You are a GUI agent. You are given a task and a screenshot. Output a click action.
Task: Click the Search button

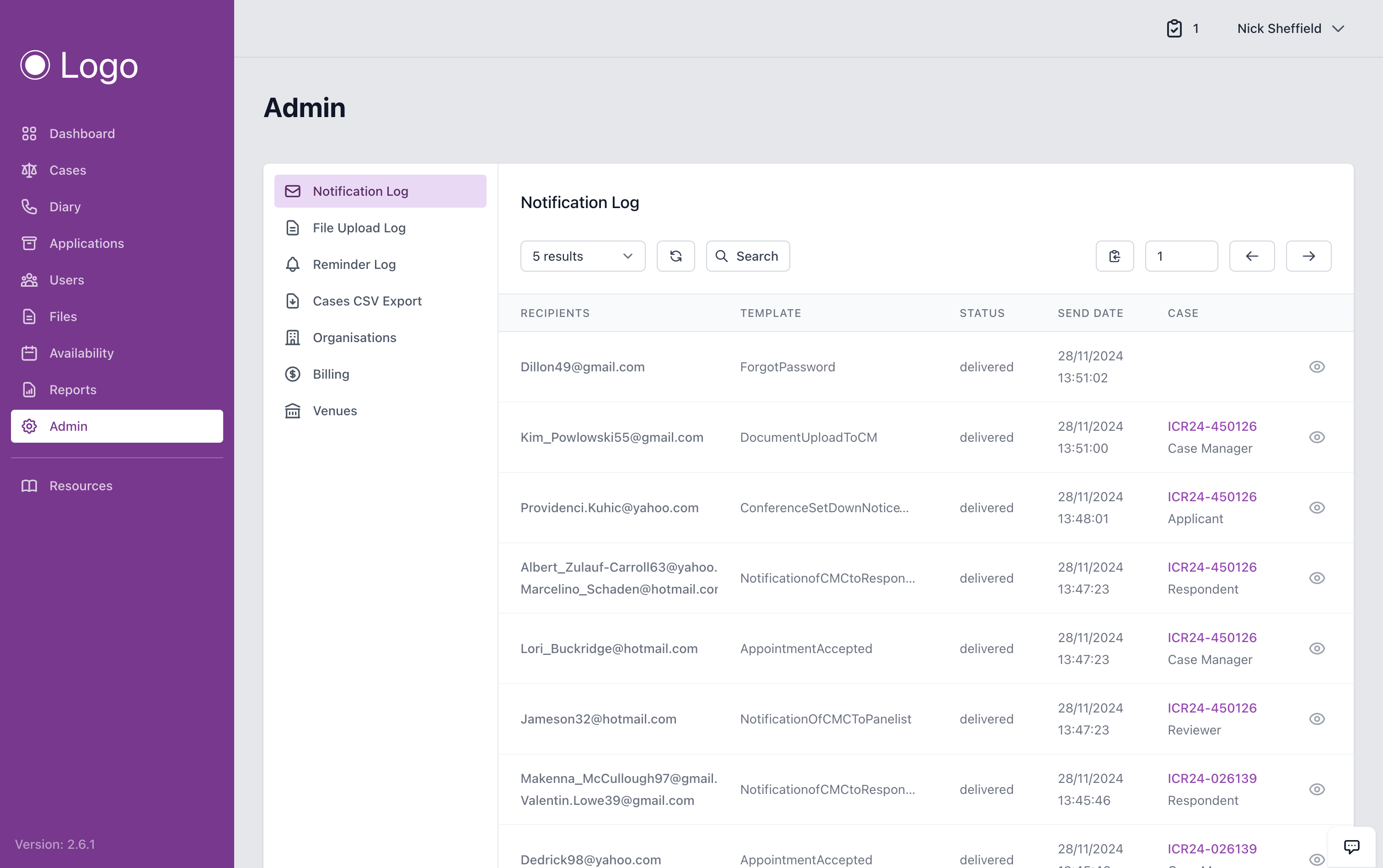click(x=747, y=256)
